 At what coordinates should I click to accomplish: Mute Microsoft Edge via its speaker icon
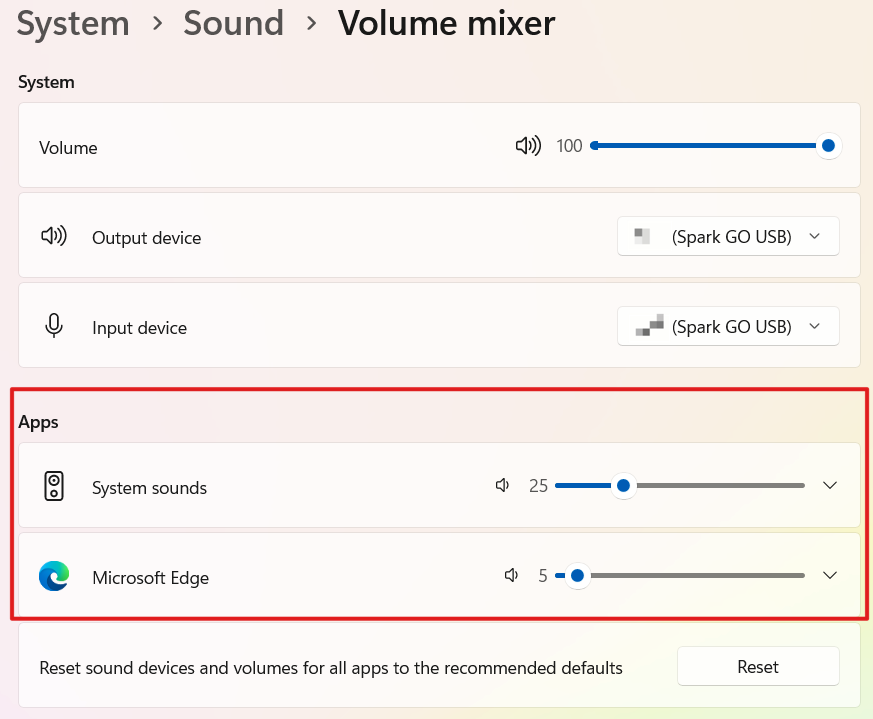511,575
